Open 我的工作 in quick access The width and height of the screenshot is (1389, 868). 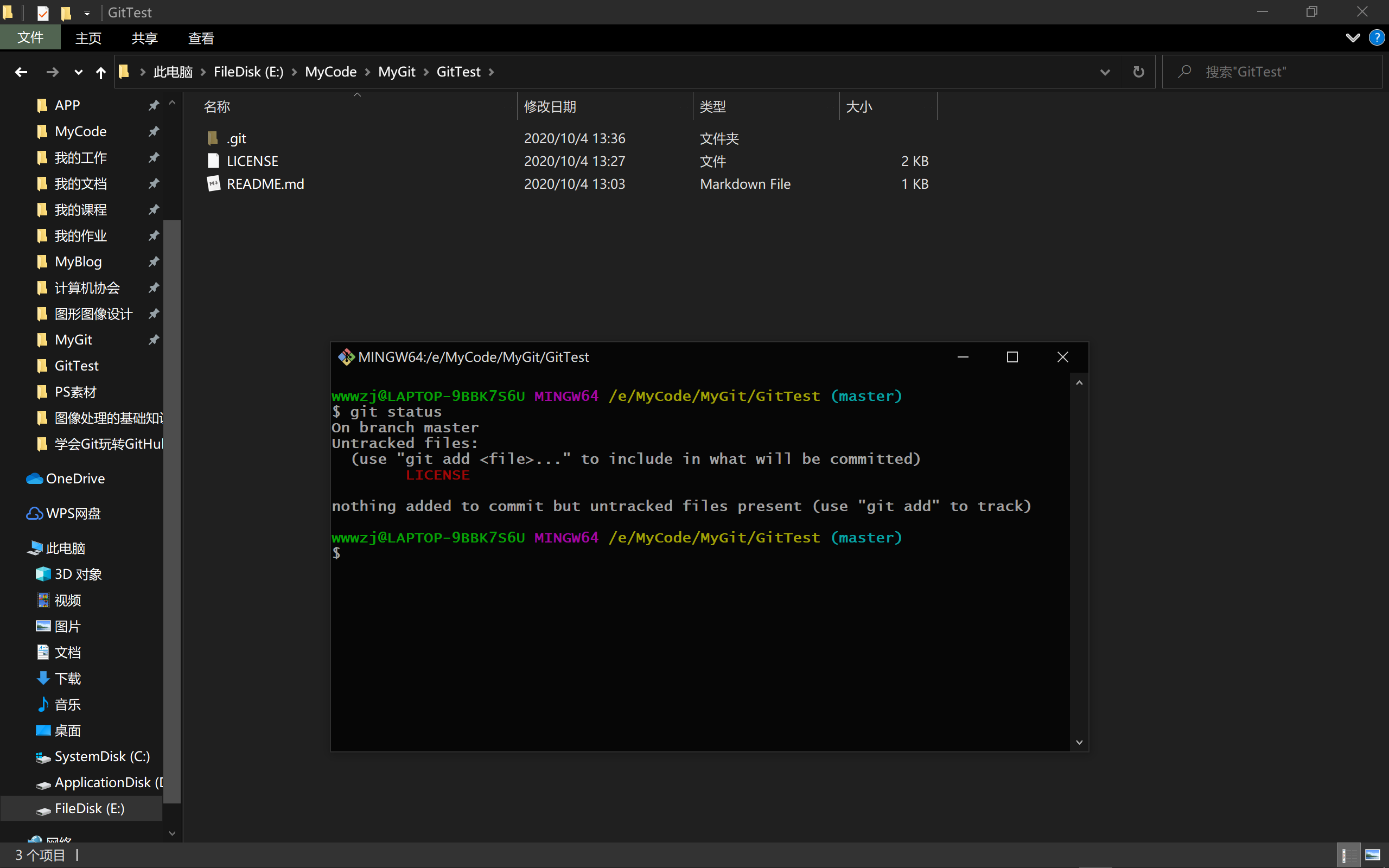pos(80,157)
